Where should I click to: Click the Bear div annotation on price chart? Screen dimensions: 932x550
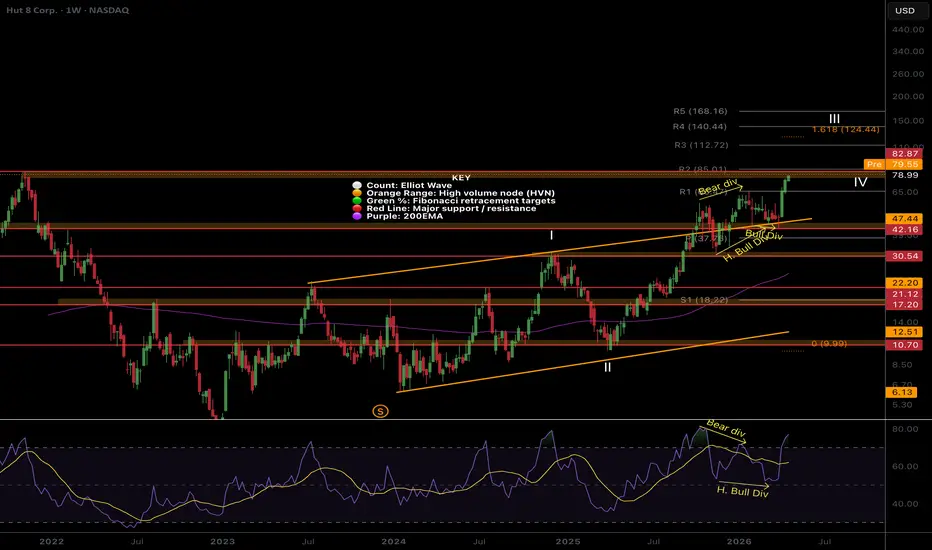pyautogui.click(x=718, y=186)
